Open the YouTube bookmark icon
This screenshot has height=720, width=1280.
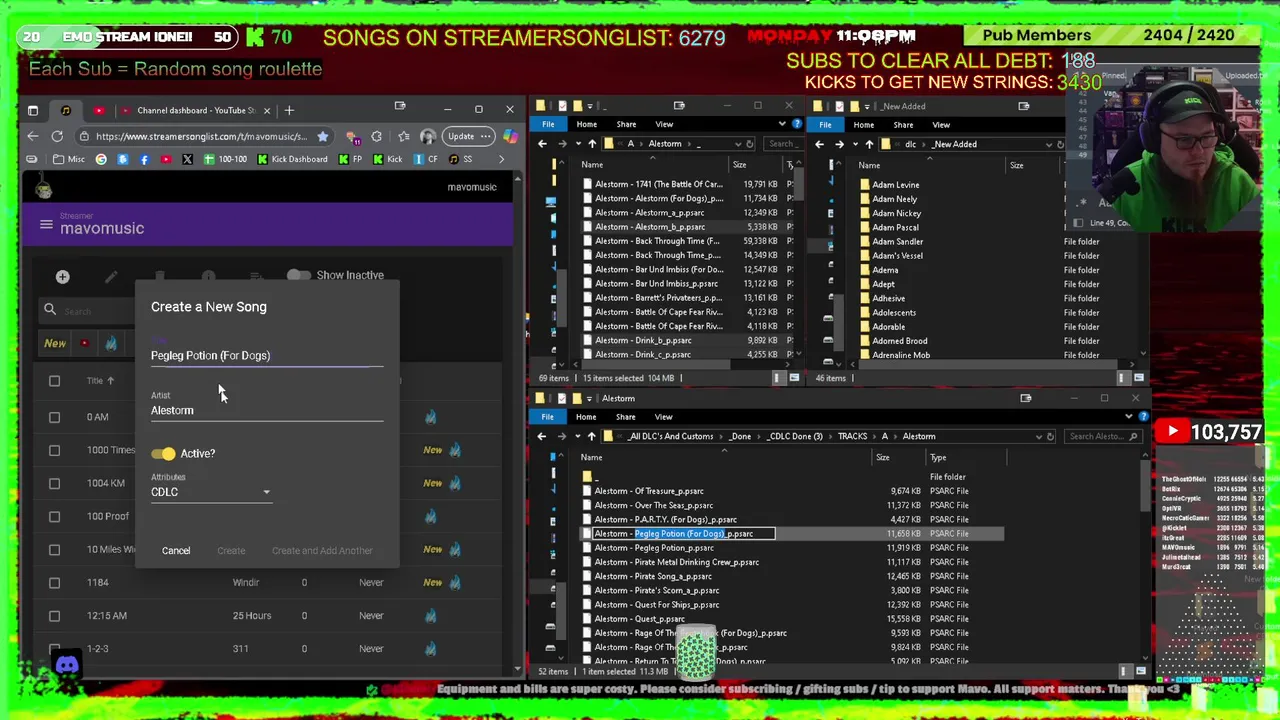[x=165, y=159]
